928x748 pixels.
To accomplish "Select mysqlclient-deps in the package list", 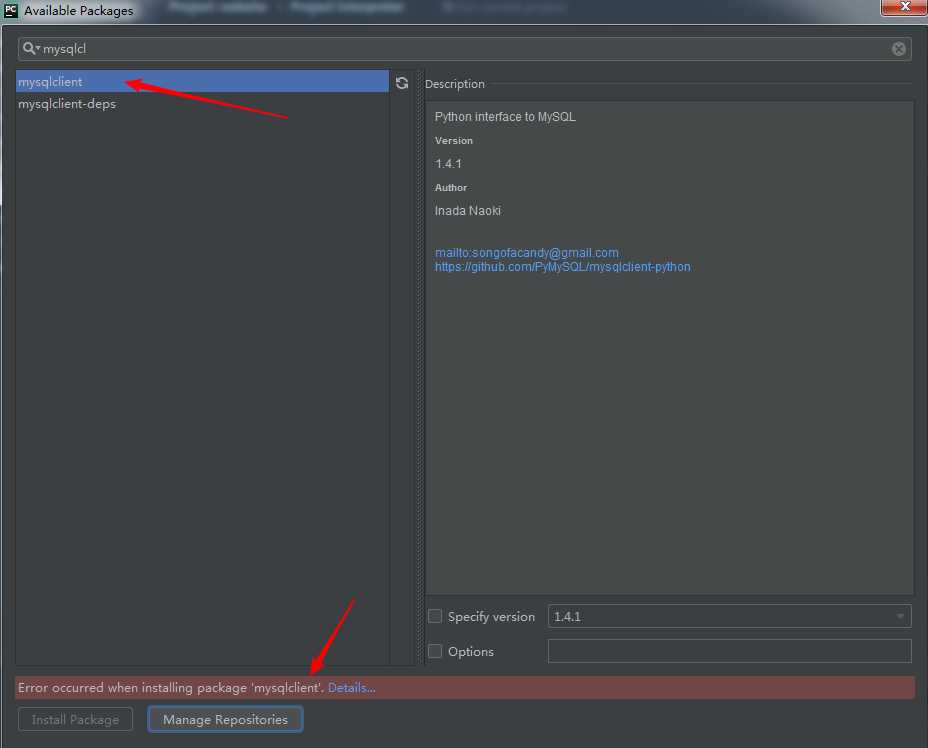I will click(x=202, y=104).
